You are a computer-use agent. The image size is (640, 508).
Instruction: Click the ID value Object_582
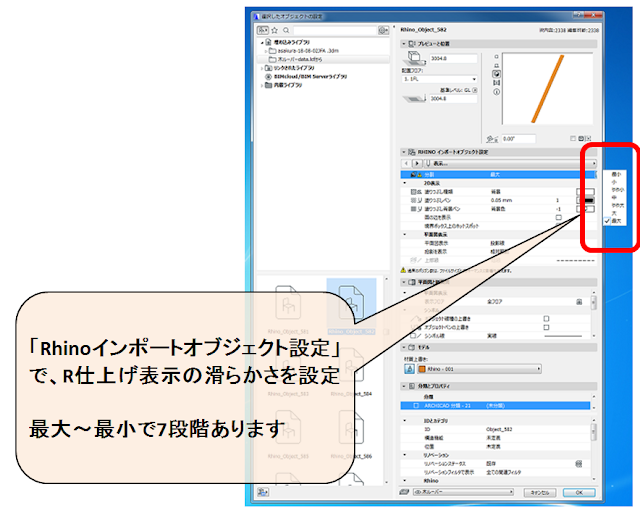(499, 430)
